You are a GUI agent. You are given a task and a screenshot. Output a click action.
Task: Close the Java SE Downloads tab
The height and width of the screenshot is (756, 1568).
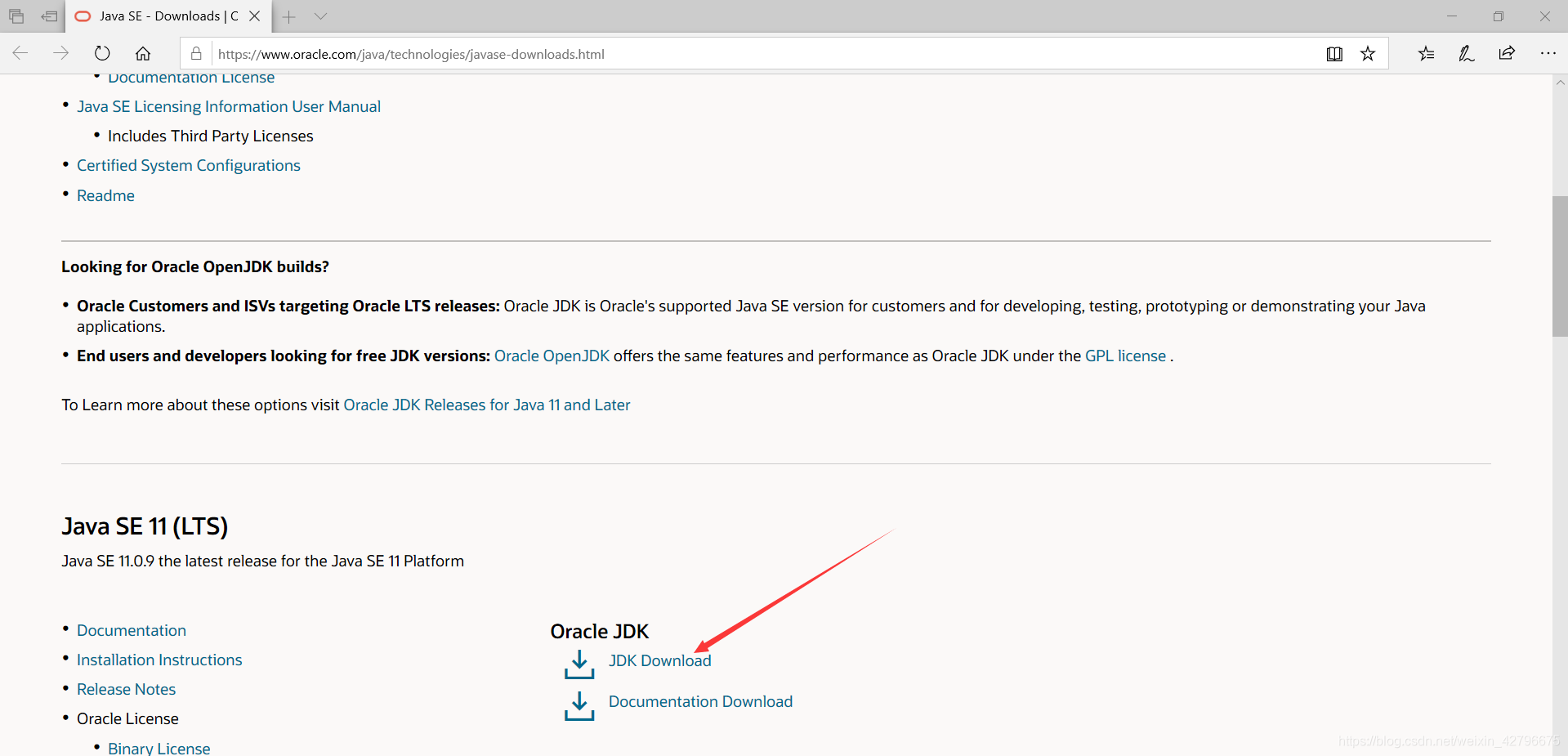point(255,16)
